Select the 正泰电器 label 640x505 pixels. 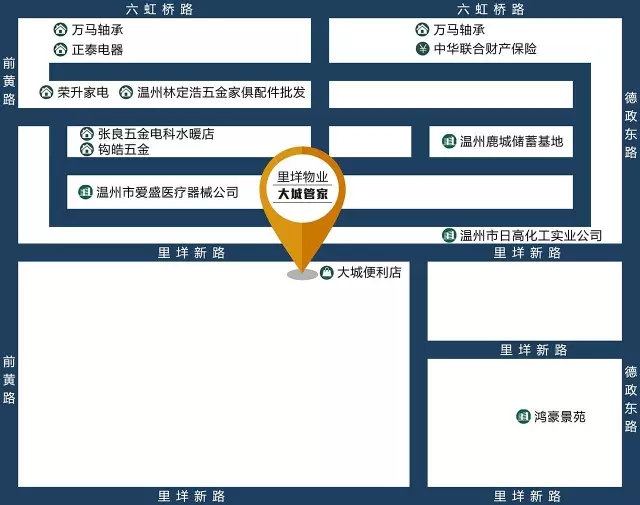[98, 50]
